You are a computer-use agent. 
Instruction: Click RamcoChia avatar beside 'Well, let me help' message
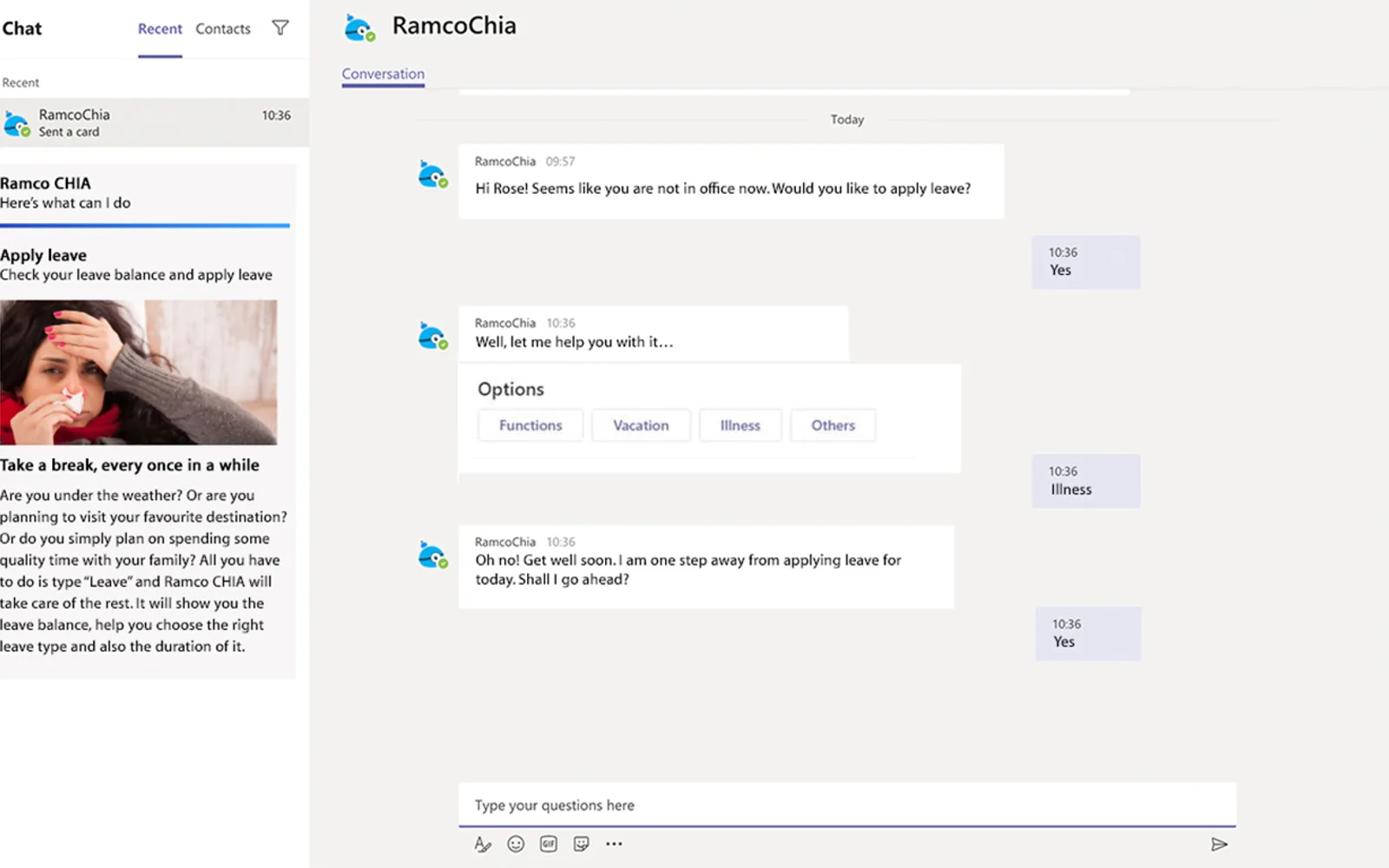(432, 336)
